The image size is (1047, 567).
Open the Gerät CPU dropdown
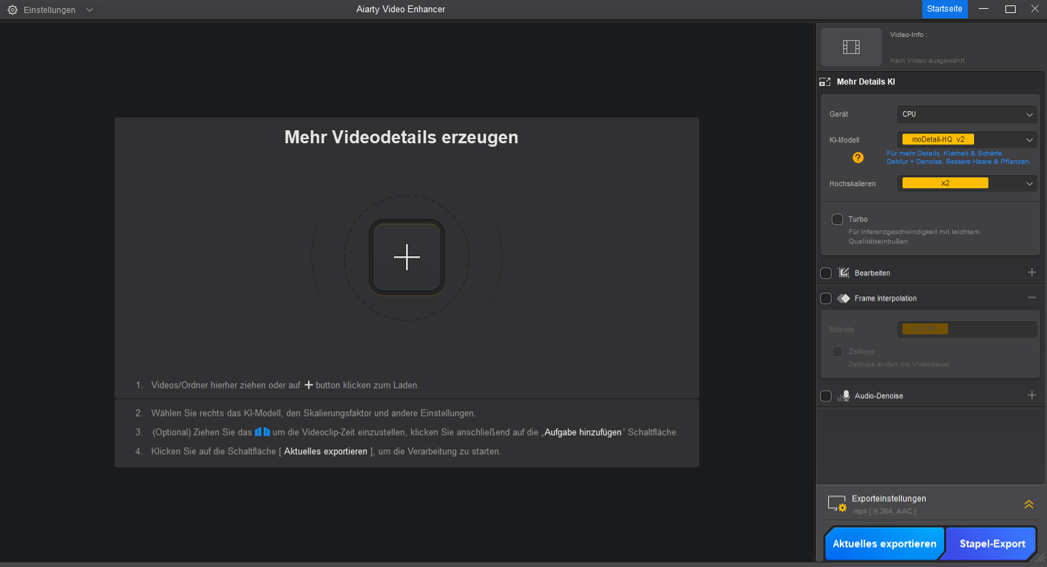tap(966, 114)
